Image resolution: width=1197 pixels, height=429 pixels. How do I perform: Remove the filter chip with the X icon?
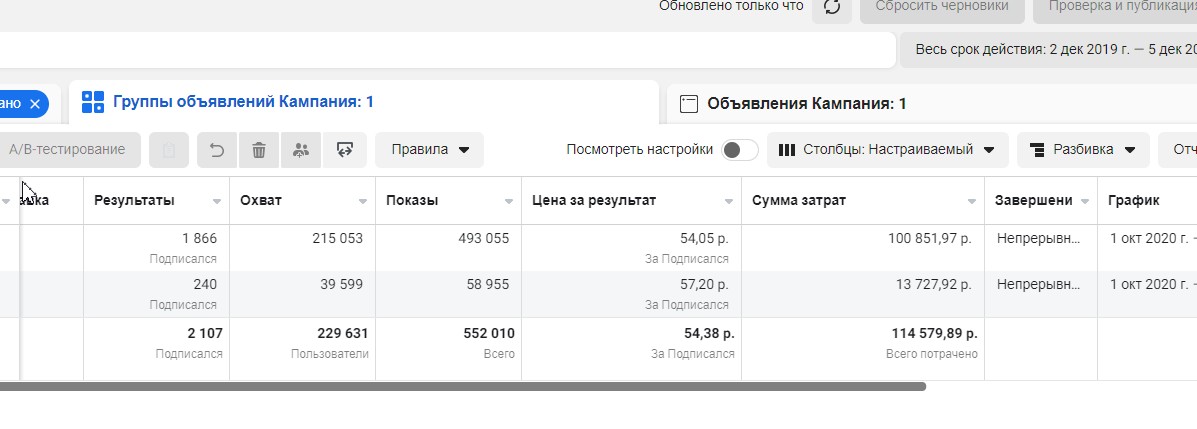tap(35, 103)
